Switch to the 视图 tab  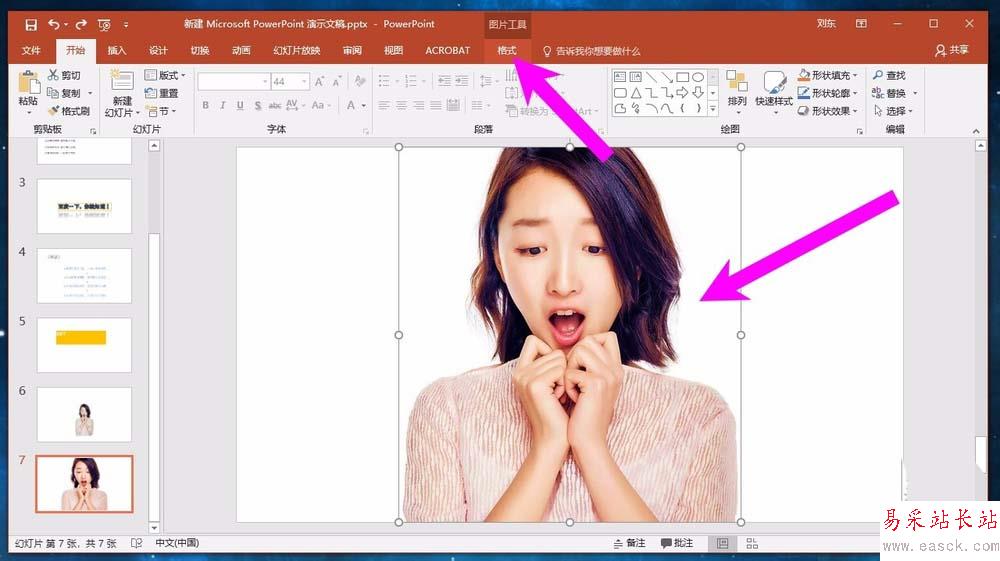[393, 50]
